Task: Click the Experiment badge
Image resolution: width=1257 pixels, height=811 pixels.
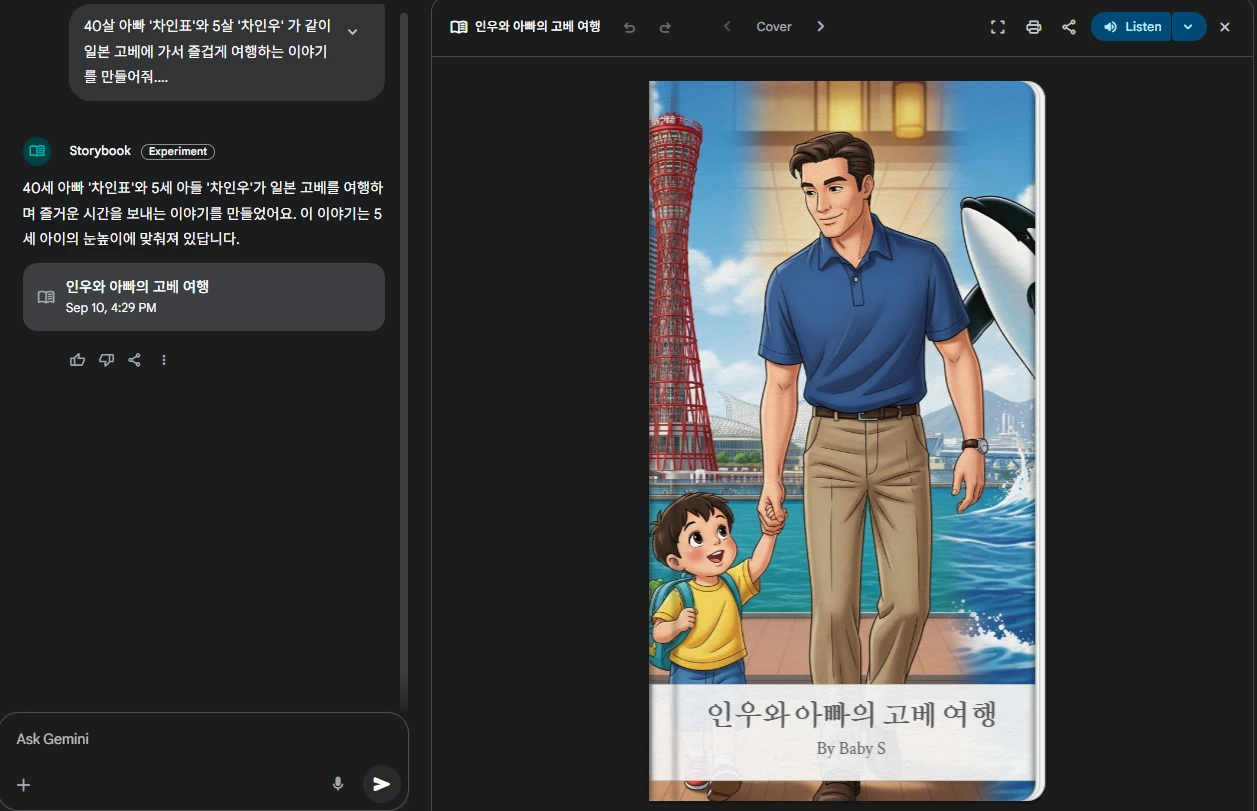Action: click(178, 152)
